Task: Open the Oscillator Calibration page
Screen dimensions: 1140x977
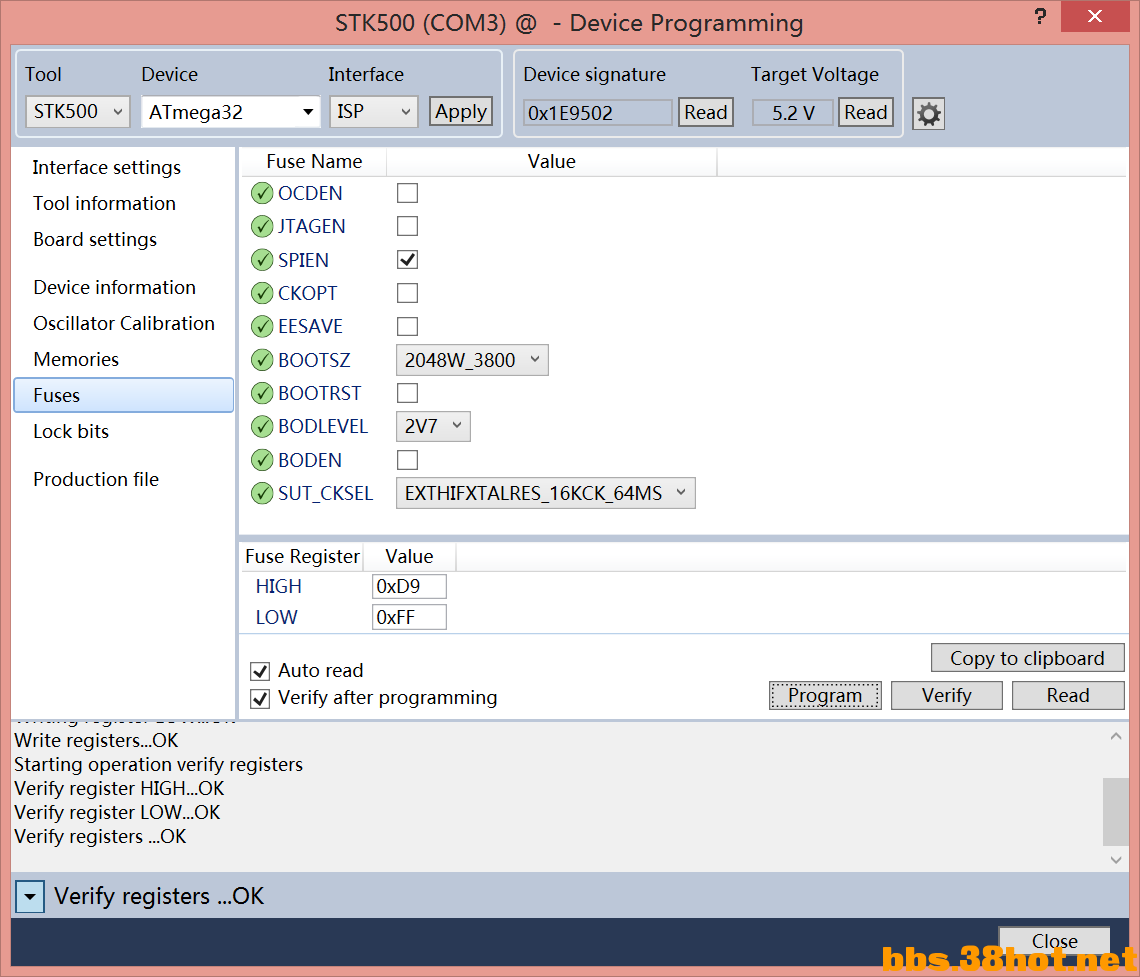Action: (124, 323)
